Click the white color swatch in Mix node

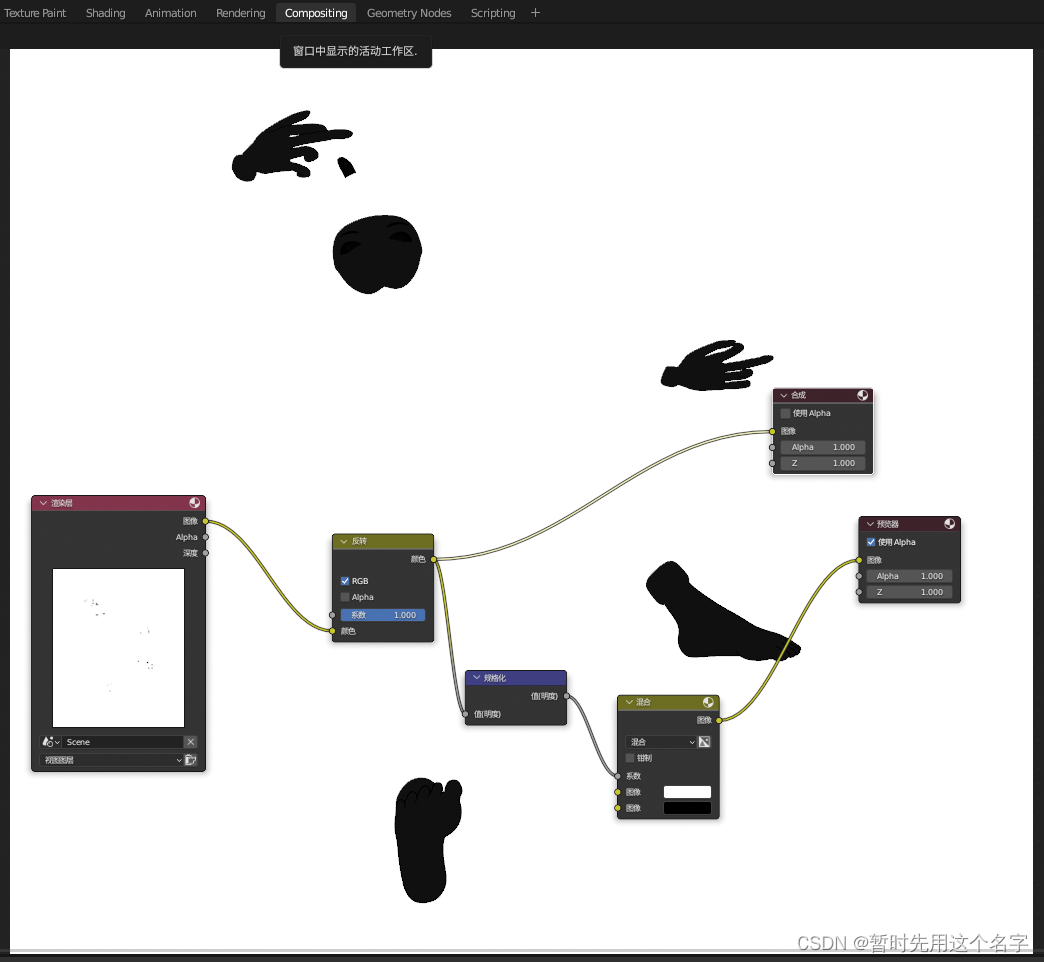click(x=687, y=792)
